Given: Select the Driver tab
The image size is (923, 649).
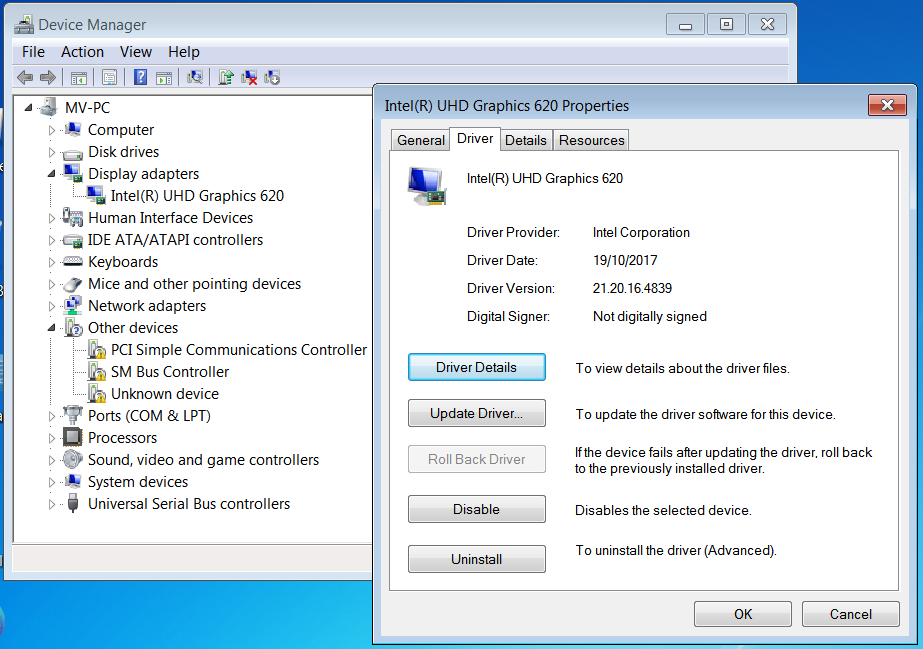Looking at the screenshot, I should tap(475, 138).
